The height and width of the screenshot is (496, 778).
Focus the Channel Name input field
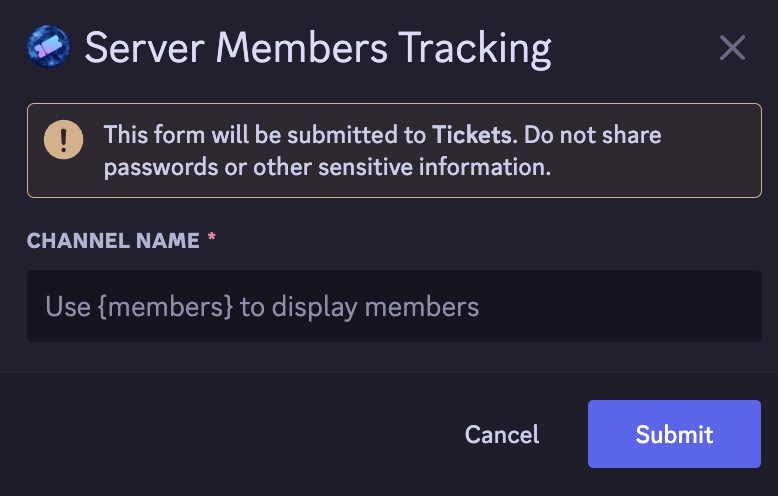394,306
